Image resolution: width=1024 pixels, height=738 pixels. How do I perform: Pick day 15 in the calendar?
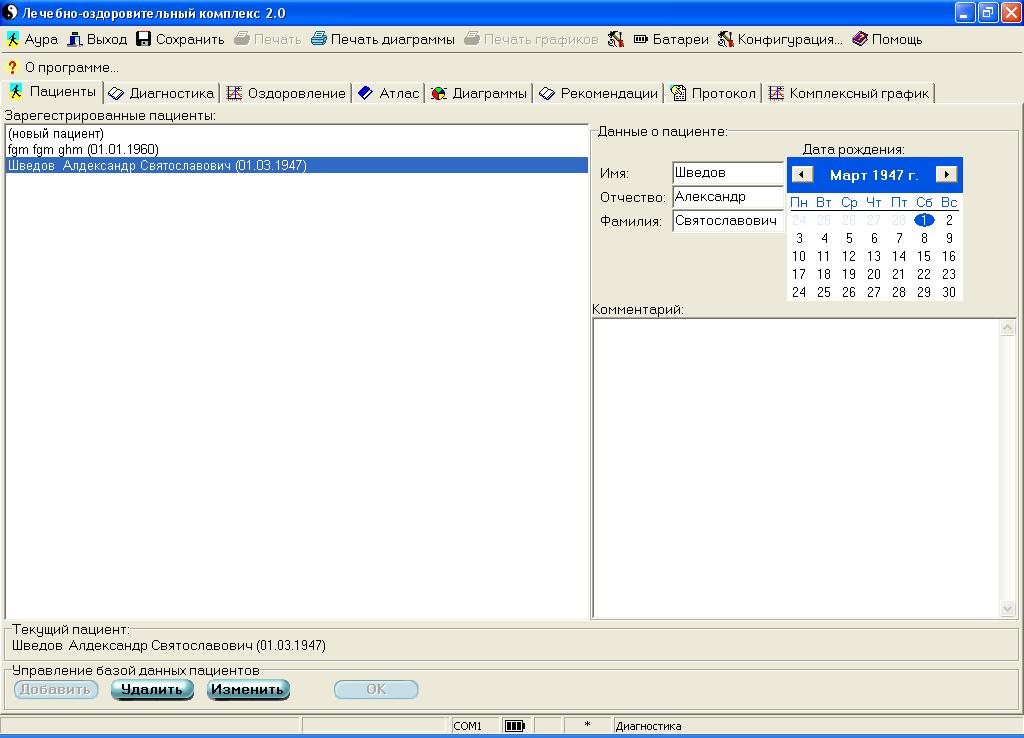[x=924, y=256]
